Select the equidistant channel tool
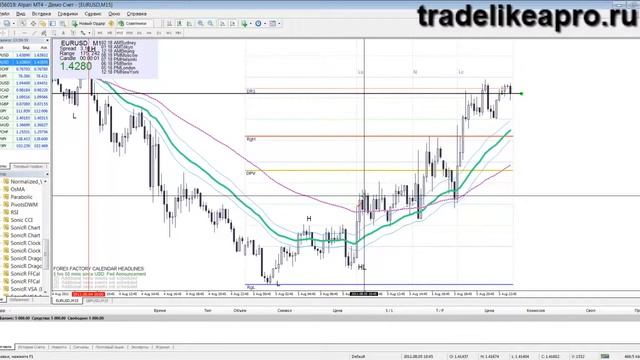 (43, 33)
